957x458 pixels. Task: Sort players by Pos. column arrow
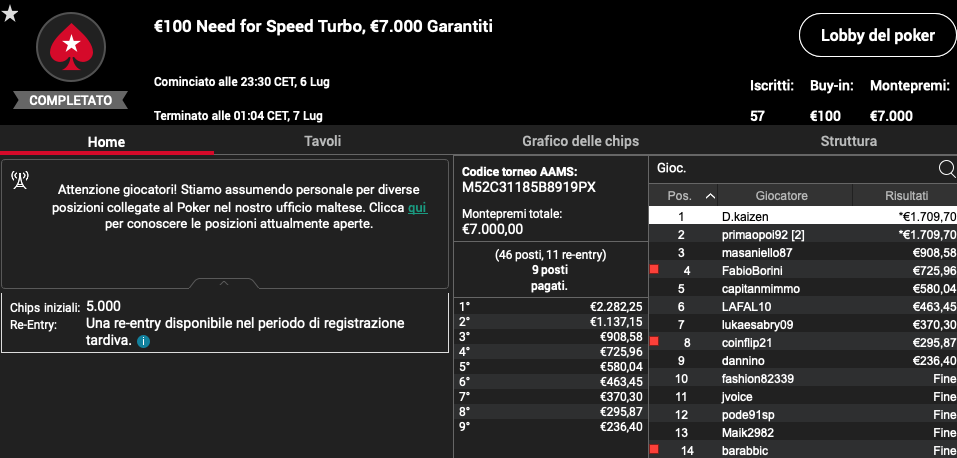point(710,196)
